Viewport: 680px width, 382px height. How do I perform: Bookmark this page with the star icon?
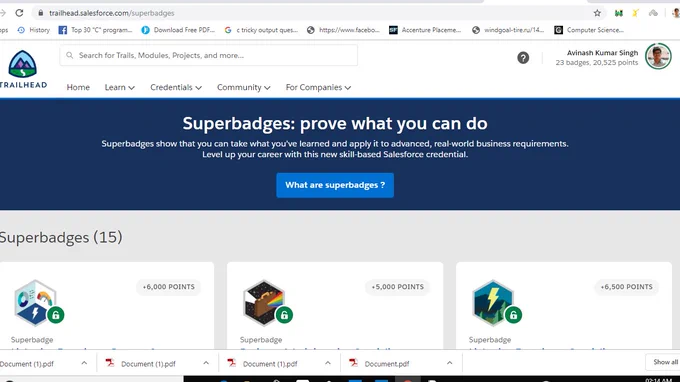coord(597,13)
